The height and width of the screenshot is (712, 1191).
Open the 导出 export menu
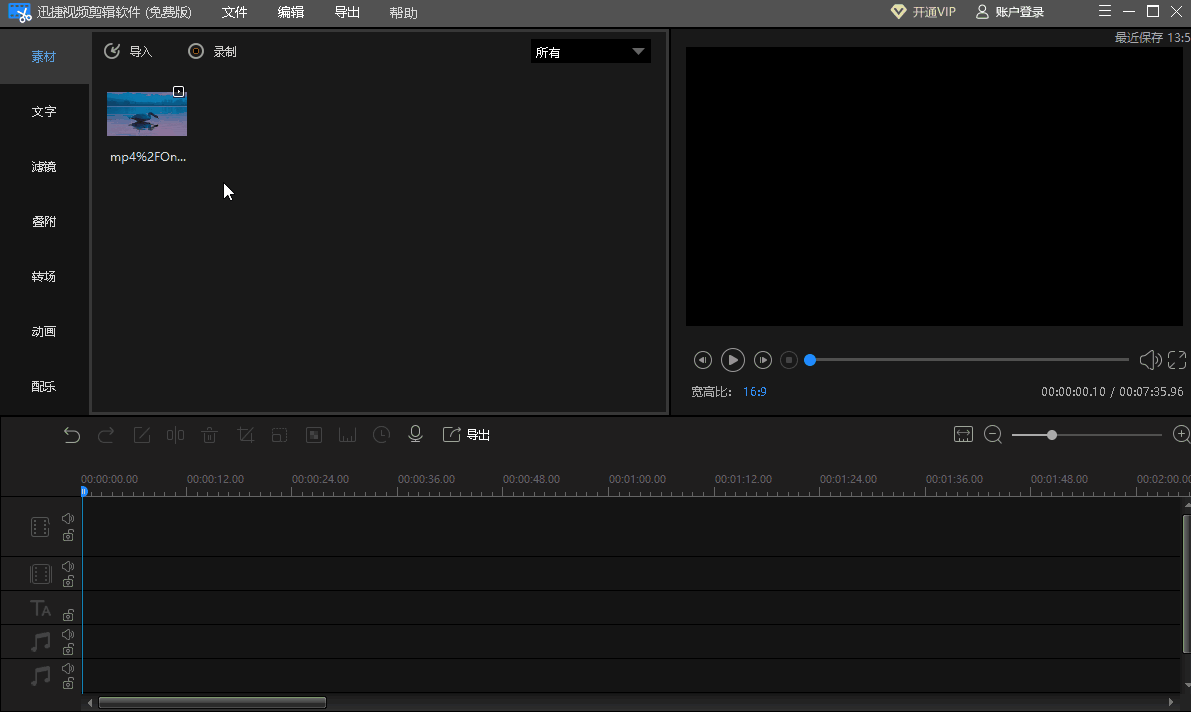coord(347,12)
